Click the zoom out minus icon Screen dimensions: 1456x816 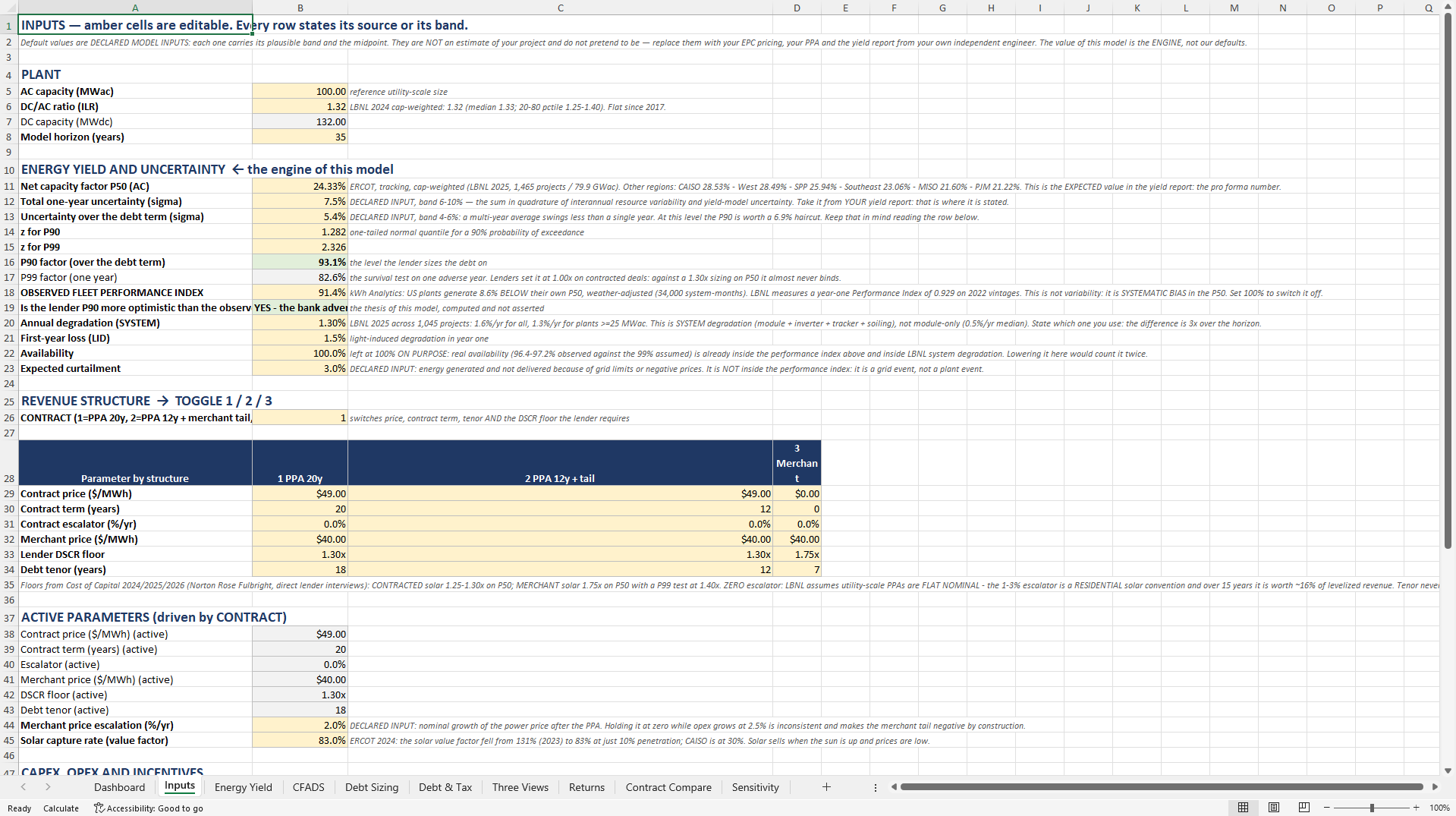1327,808
